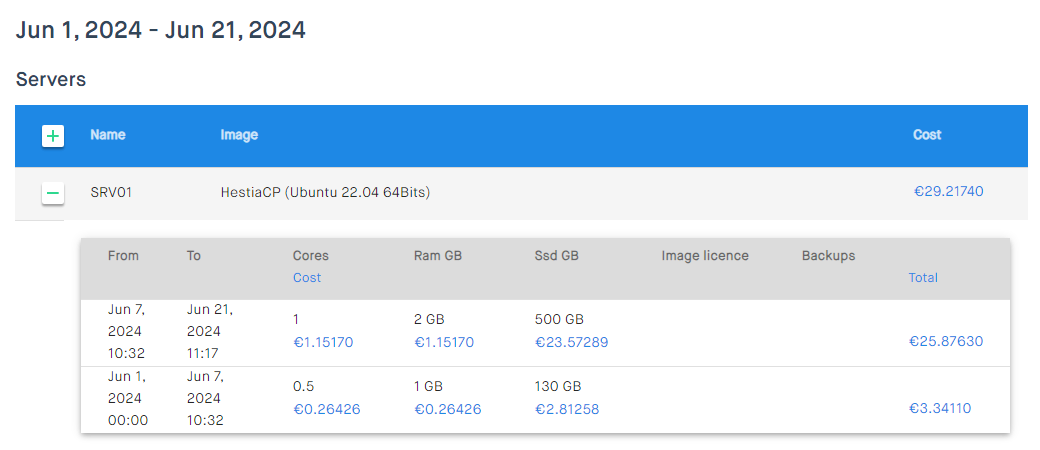Open the €25.87630 total amount

pyautogui.click(x=946, y=341)
